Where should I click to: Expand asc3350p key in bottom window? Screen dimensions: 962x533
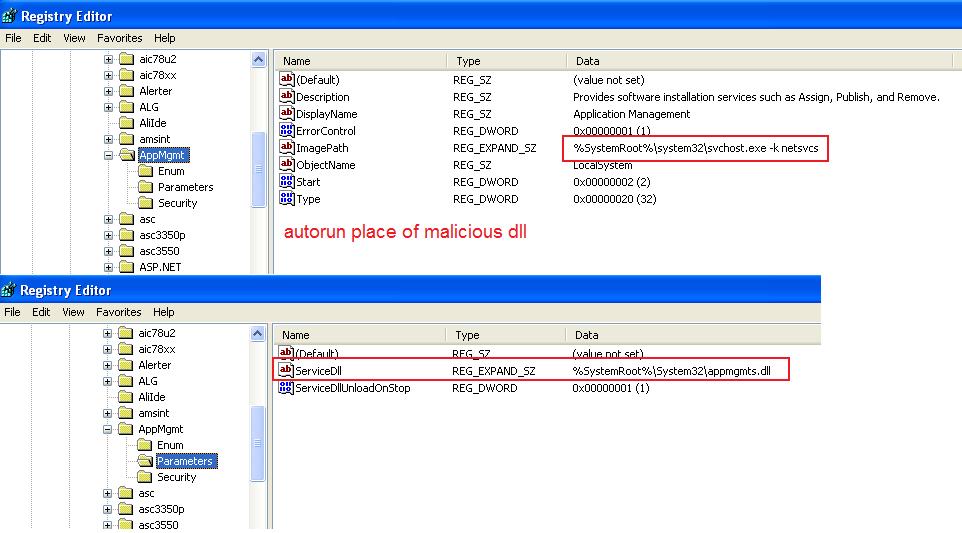click(107, 510)
